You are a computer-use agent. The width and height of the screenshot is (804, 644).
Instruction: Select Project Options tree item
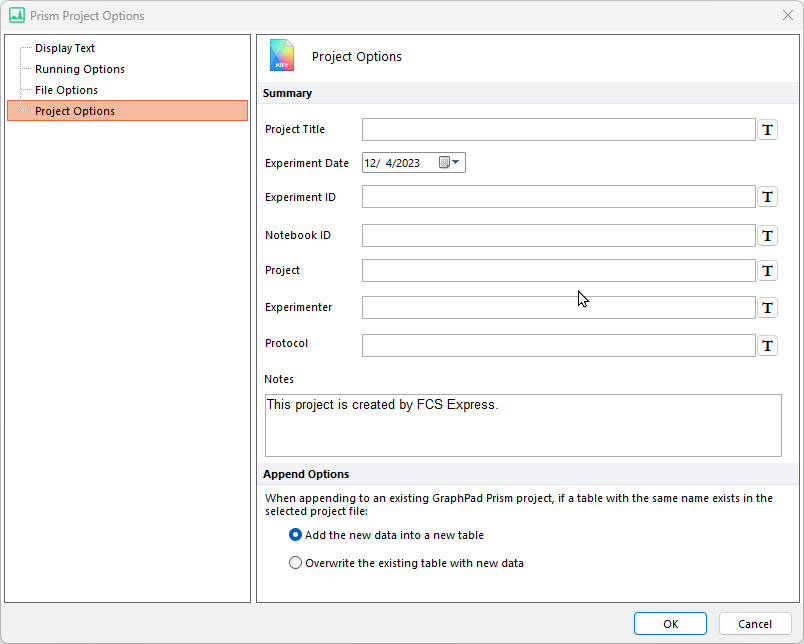click(x=128, y=111)
